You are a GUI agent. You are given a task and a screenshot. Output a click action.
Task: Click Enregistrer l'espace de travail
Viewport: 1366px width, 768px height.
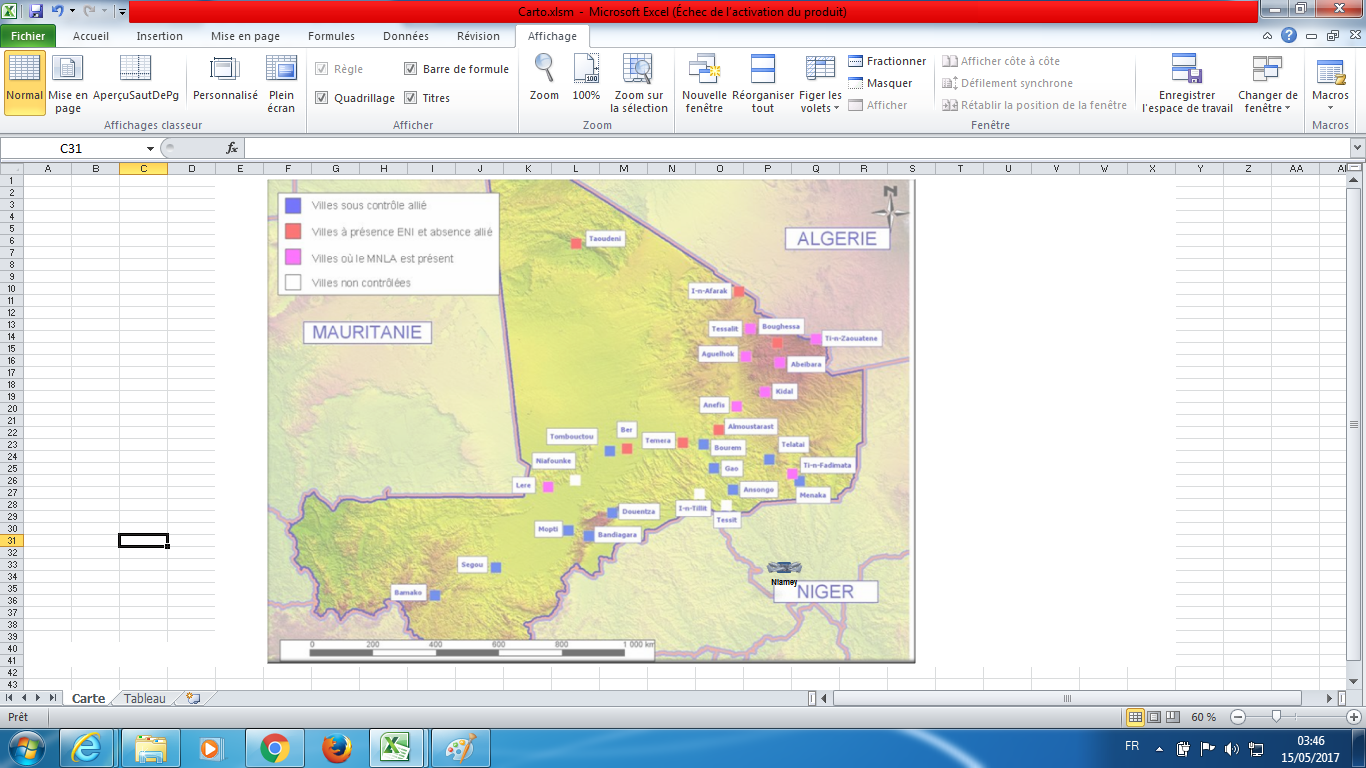[1187, 84]
